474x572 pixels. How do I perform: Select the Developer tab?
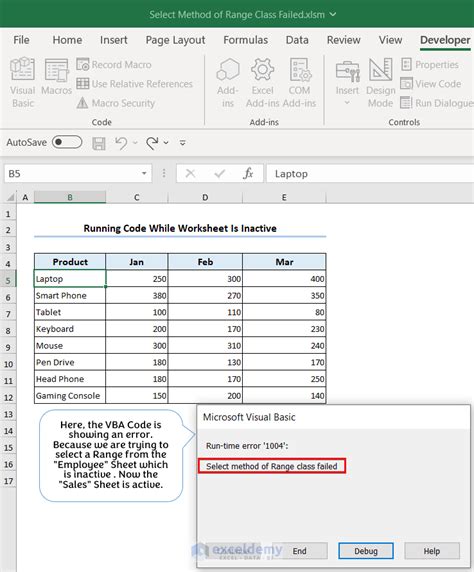coord(445,40)
